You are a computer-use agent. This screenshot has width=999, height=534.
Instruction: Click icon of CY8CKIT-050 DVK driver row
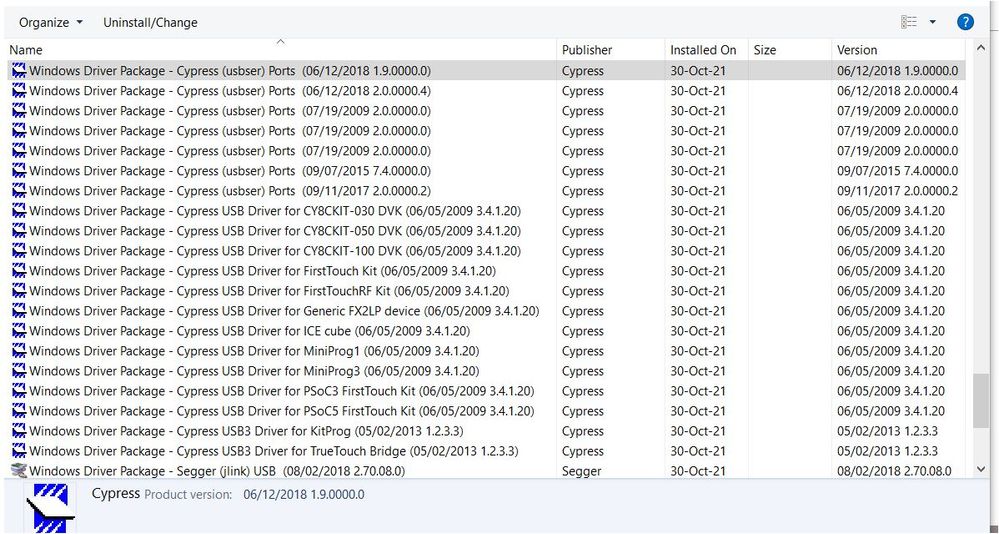pyautogui.click(x=19, y=231)
